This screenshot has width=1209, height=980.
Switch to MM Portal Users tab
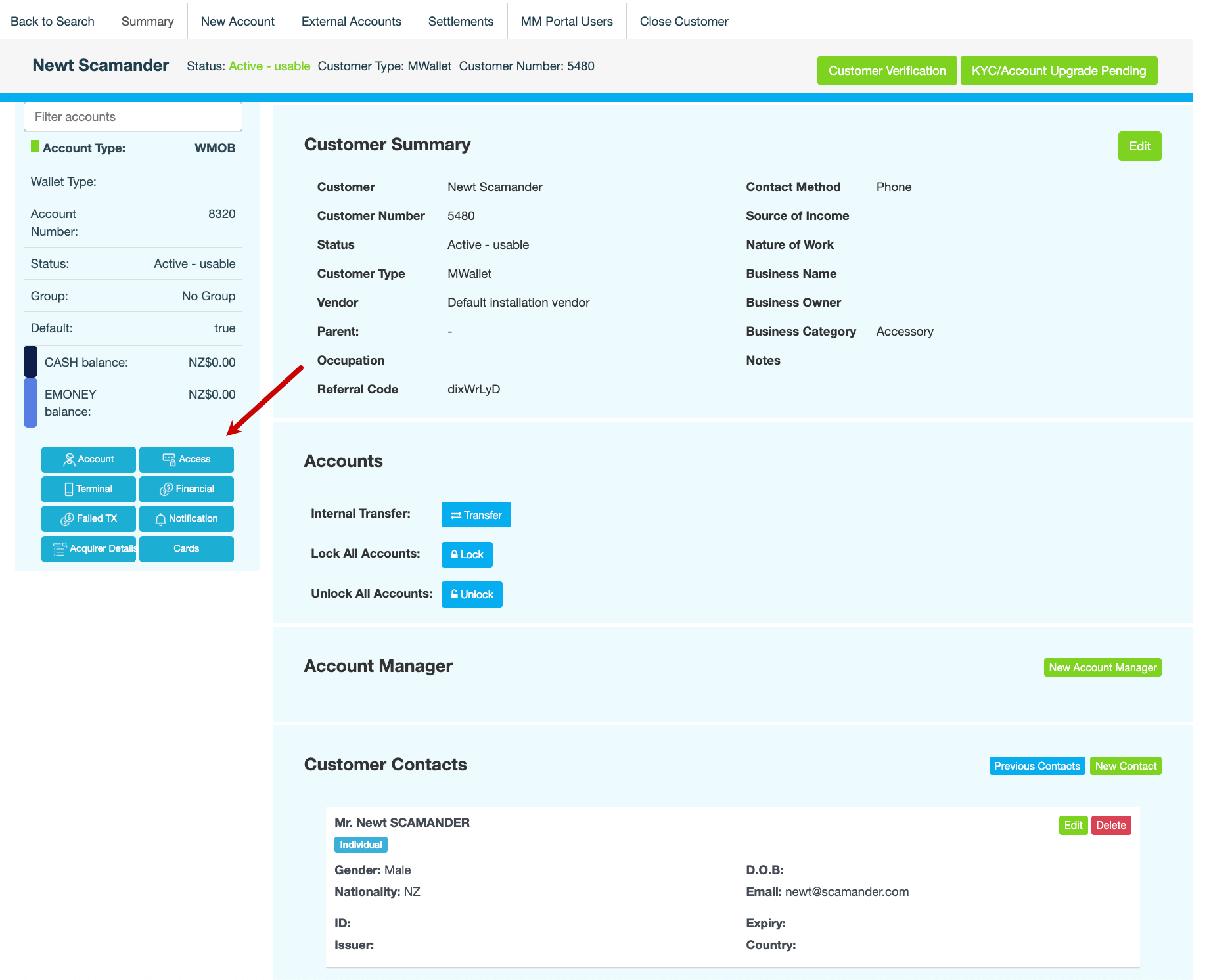tap(566, 21)
